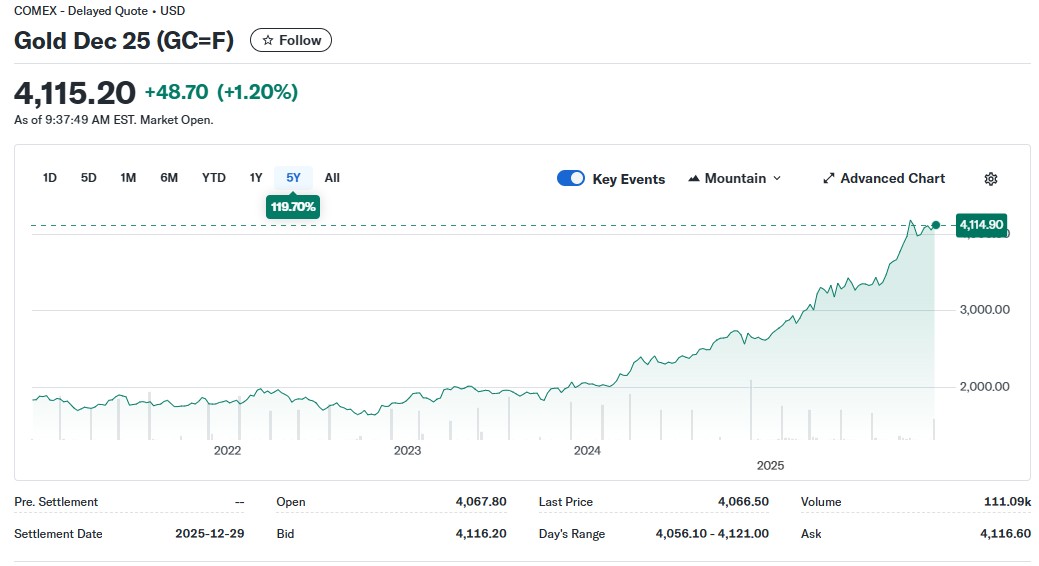1039x566 pixels.
Task: Click the 3,000.00 price axis label
Action: click(984, 310)
